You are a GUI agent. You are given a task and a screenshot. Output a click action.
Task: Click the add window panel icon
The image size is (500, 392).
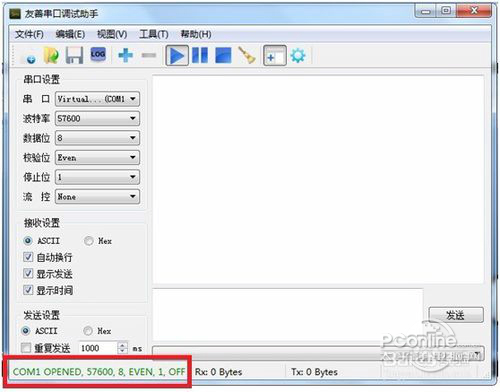275,55
